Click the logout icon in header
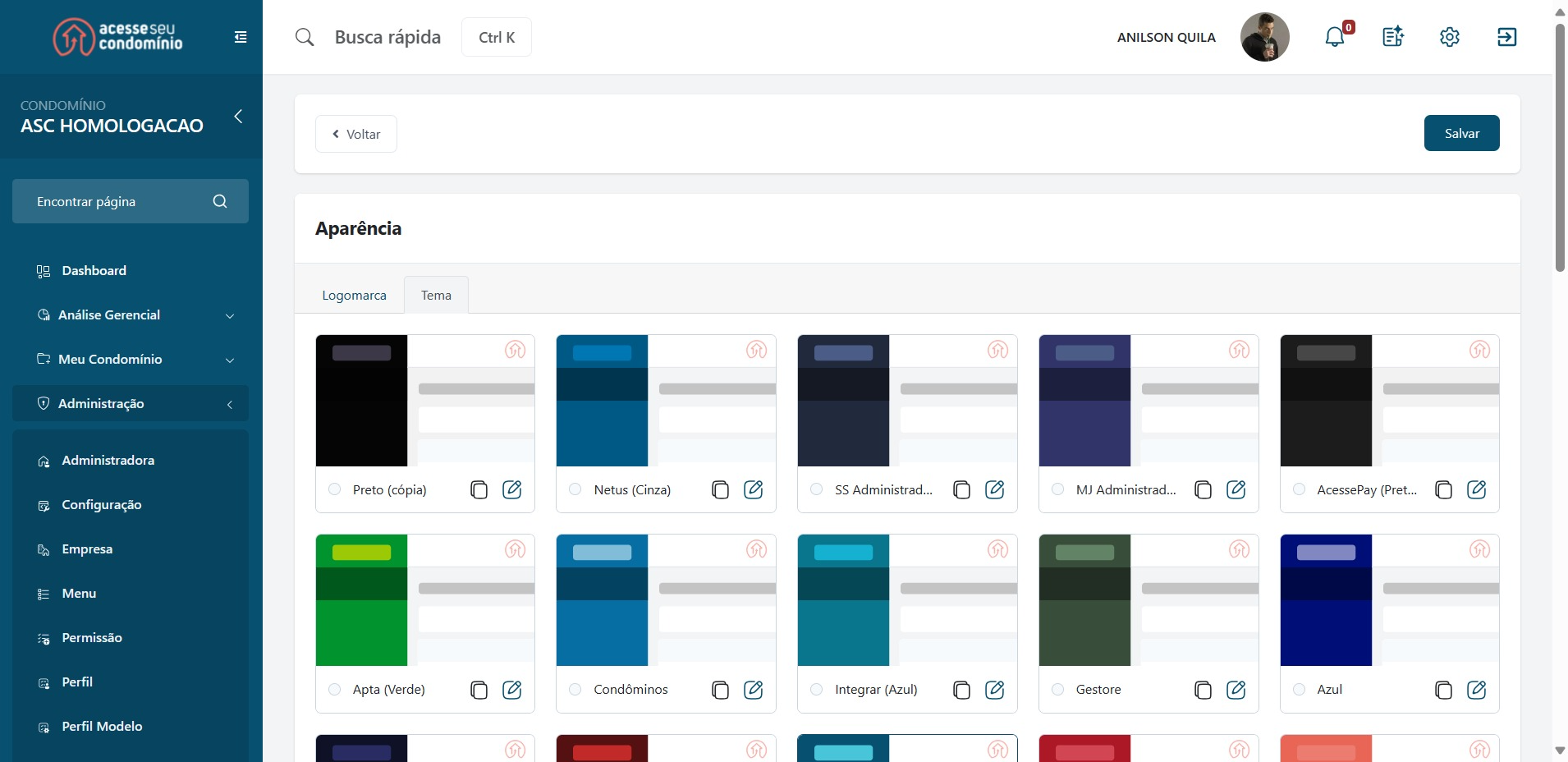The image size is (1568, 762). pos(1506,37)
